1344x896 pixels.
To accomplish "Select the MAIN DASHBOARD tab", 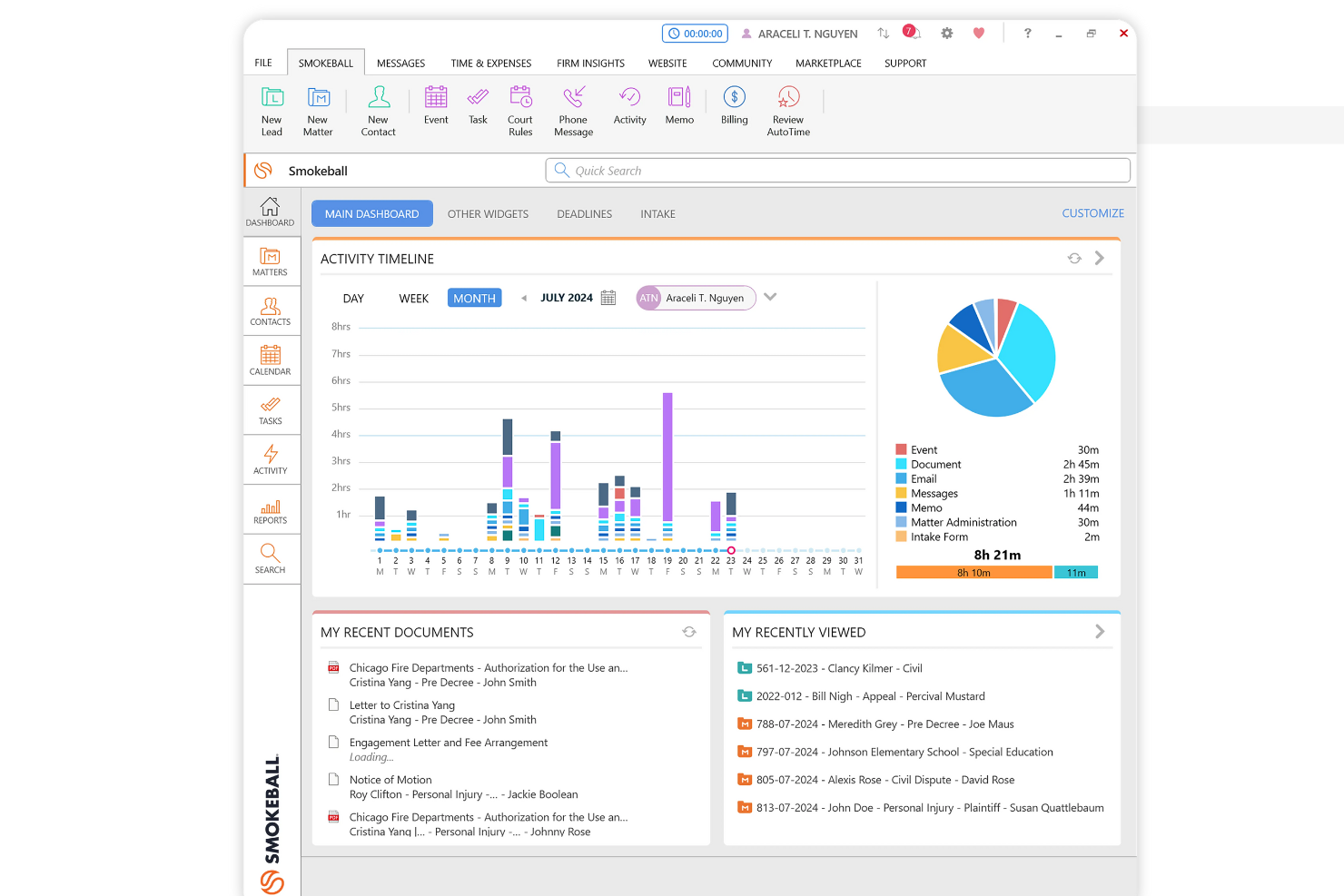I will pyautogui.click(x=372, y=213).
